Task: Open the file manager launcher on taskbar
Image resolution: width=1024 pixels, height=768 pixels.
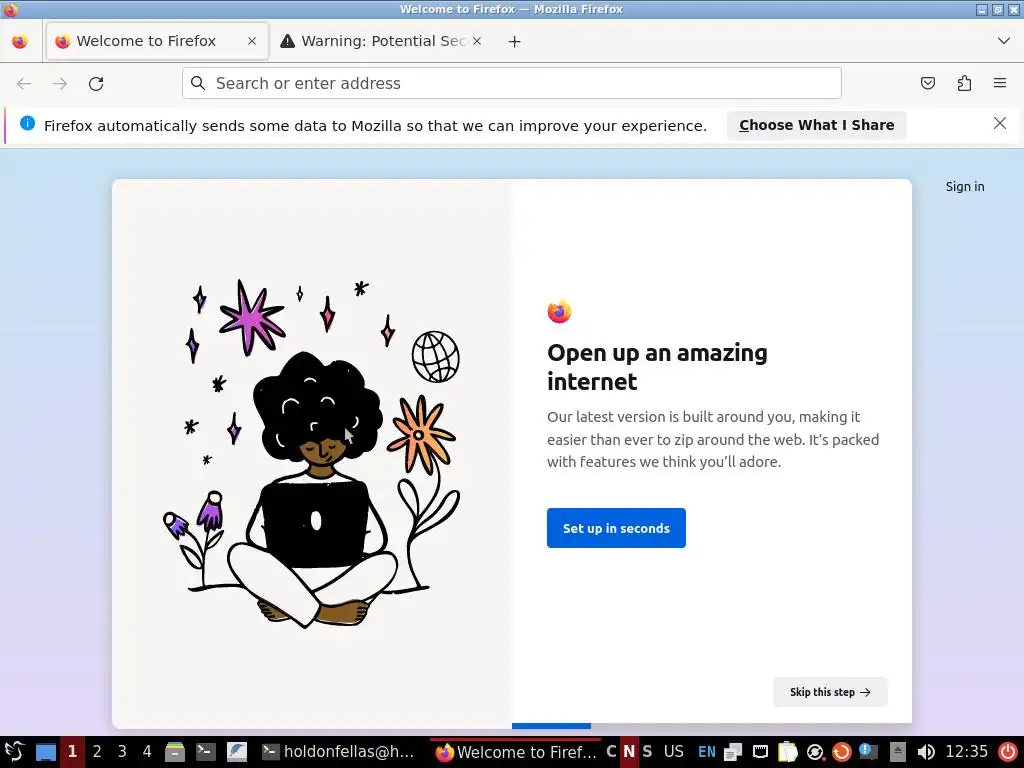Action: pos(174,752)
